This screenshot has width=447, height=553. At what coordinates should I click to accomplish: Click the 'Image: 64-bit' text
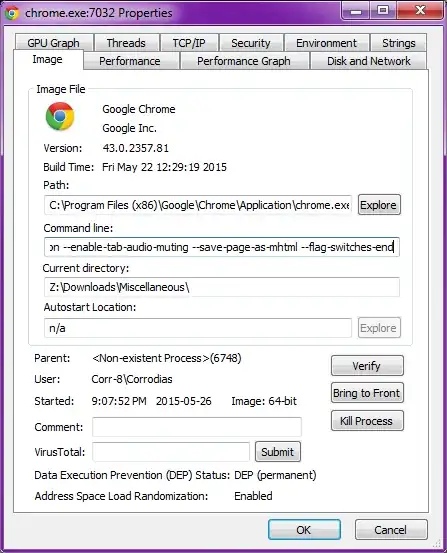(264, 401)
